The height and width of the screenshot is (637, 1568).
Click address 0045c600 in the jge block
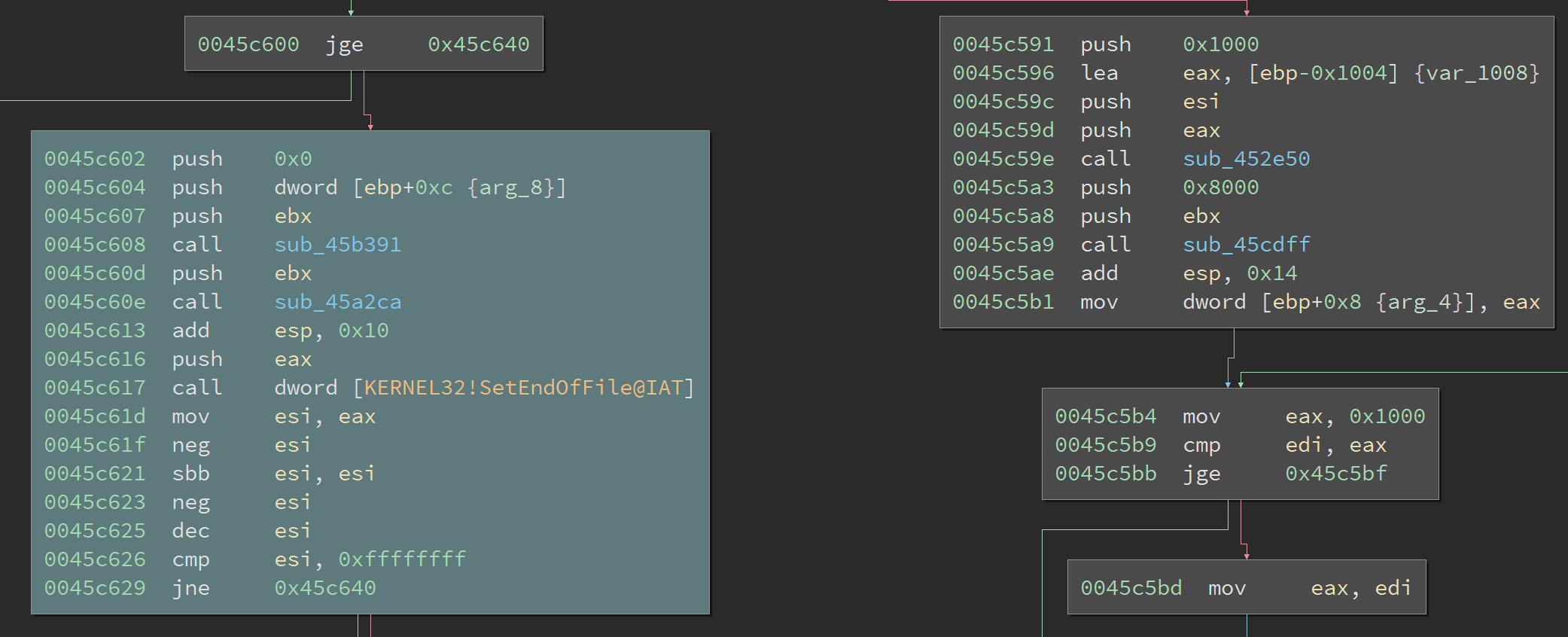248,44
